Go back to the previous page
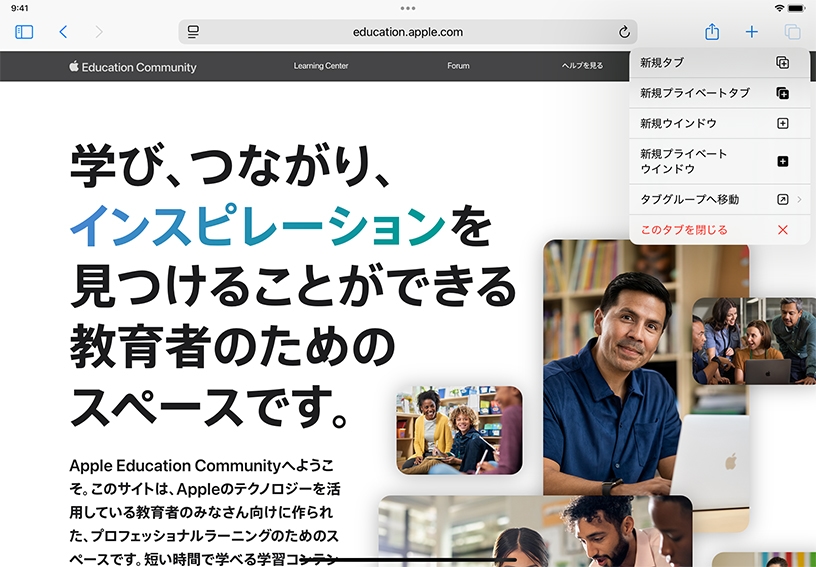 click(x=63, y=32)
